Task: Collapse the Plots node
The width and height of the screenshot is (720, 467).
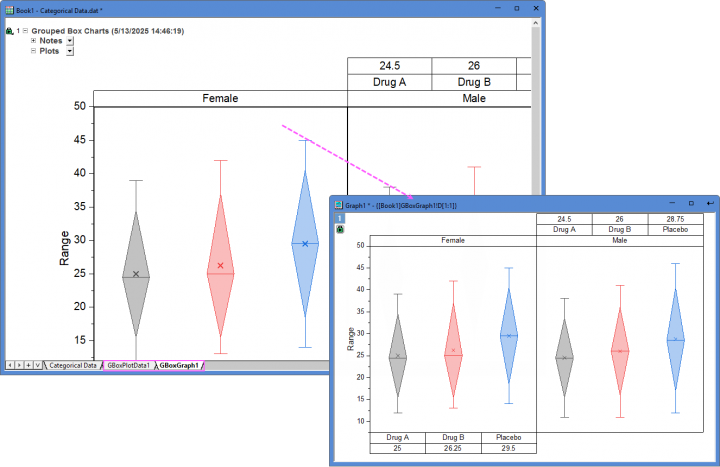Action: (33, 50)
